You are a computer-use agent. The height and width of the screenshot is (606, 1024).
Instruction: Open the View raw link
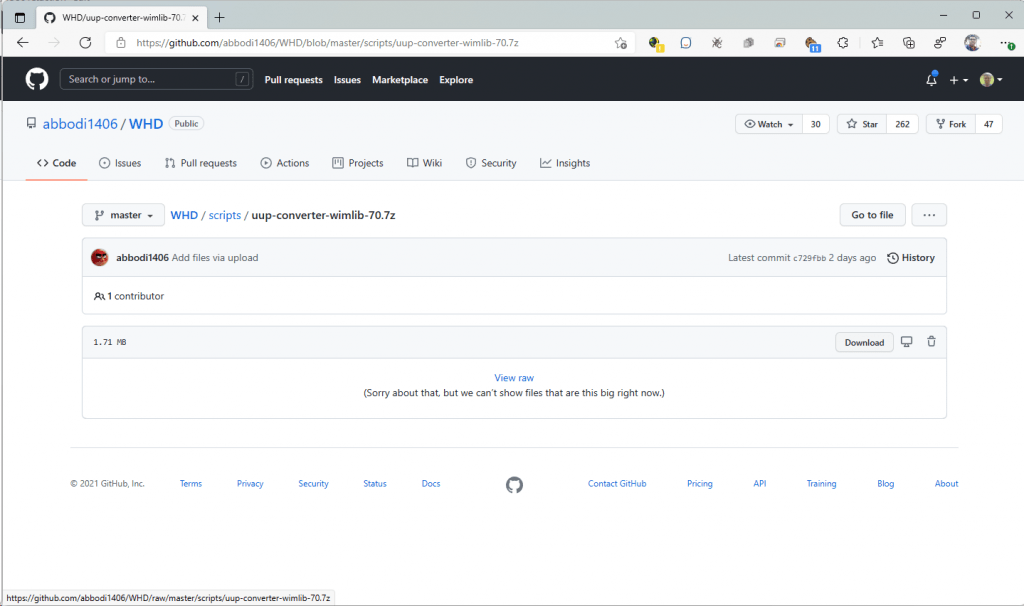pos(514,378)
